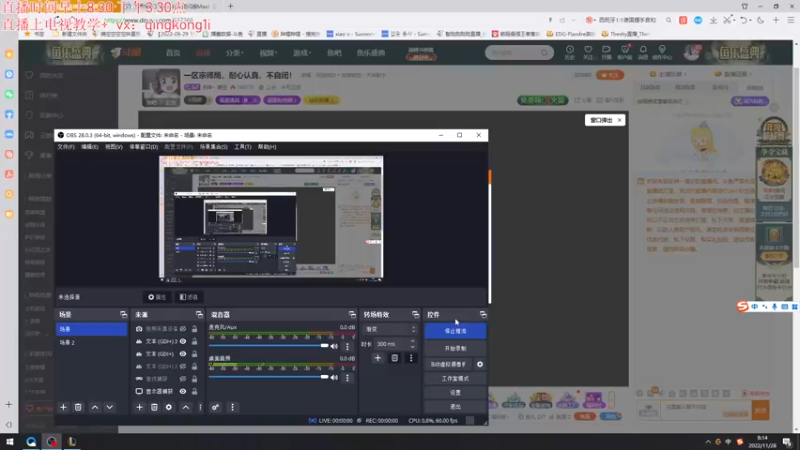Image resolution: width=800 pixels, height=450 pixels.
Task: Select 场景 2 in the scenes list
Action: tap(91, 342)
